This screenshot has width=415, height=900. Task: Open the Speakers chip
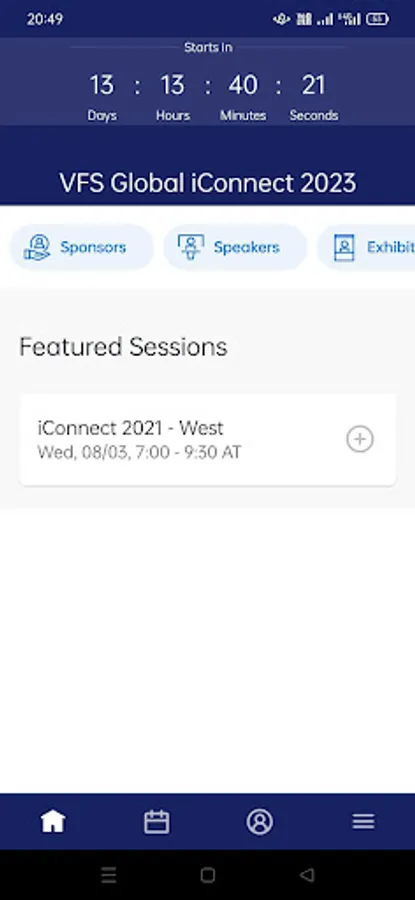point(235,247)
